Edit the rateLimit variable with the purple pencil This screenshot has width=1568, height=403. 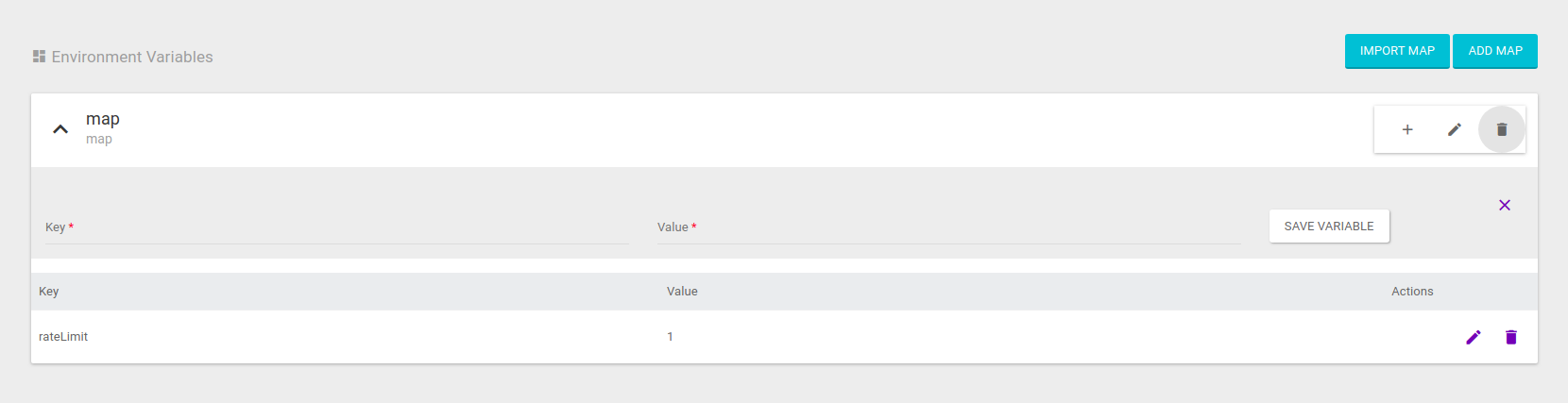[1474, 337]
